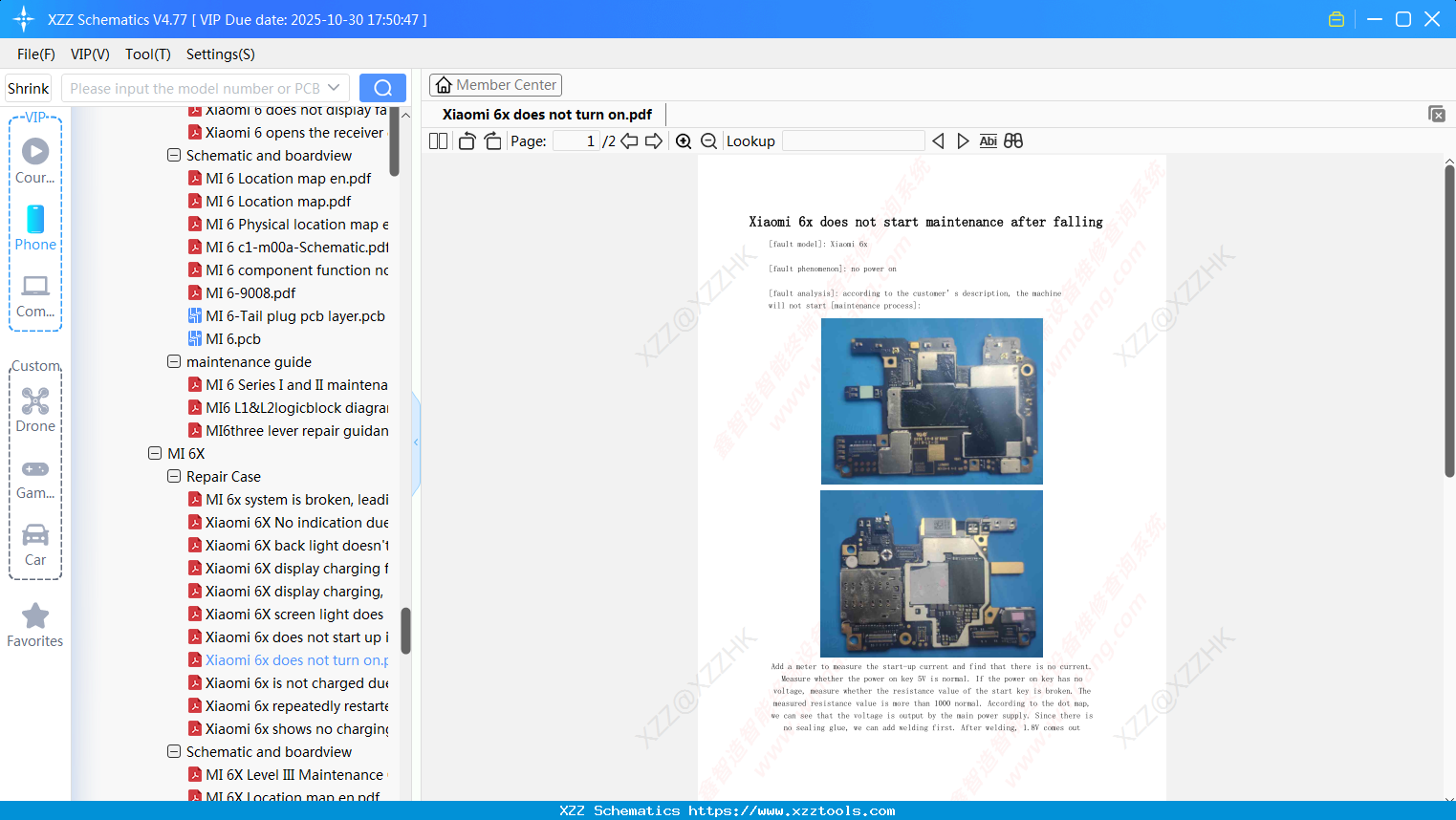This screenshot has width=1456, height=820.
Task: Open the Tool(T) menu
Action: pos(148,54)
